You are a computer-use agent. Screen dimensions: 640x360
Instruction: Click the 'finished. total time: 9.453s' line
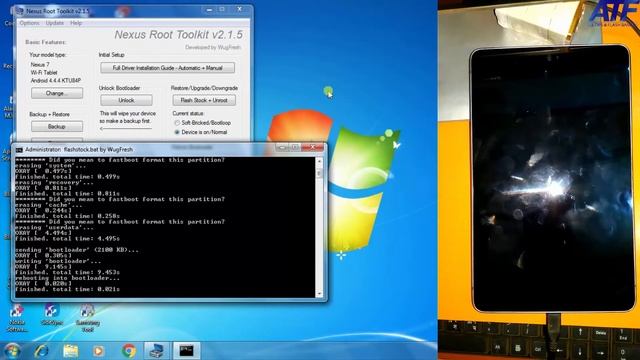pyautogui.click(x=67, y=272)
